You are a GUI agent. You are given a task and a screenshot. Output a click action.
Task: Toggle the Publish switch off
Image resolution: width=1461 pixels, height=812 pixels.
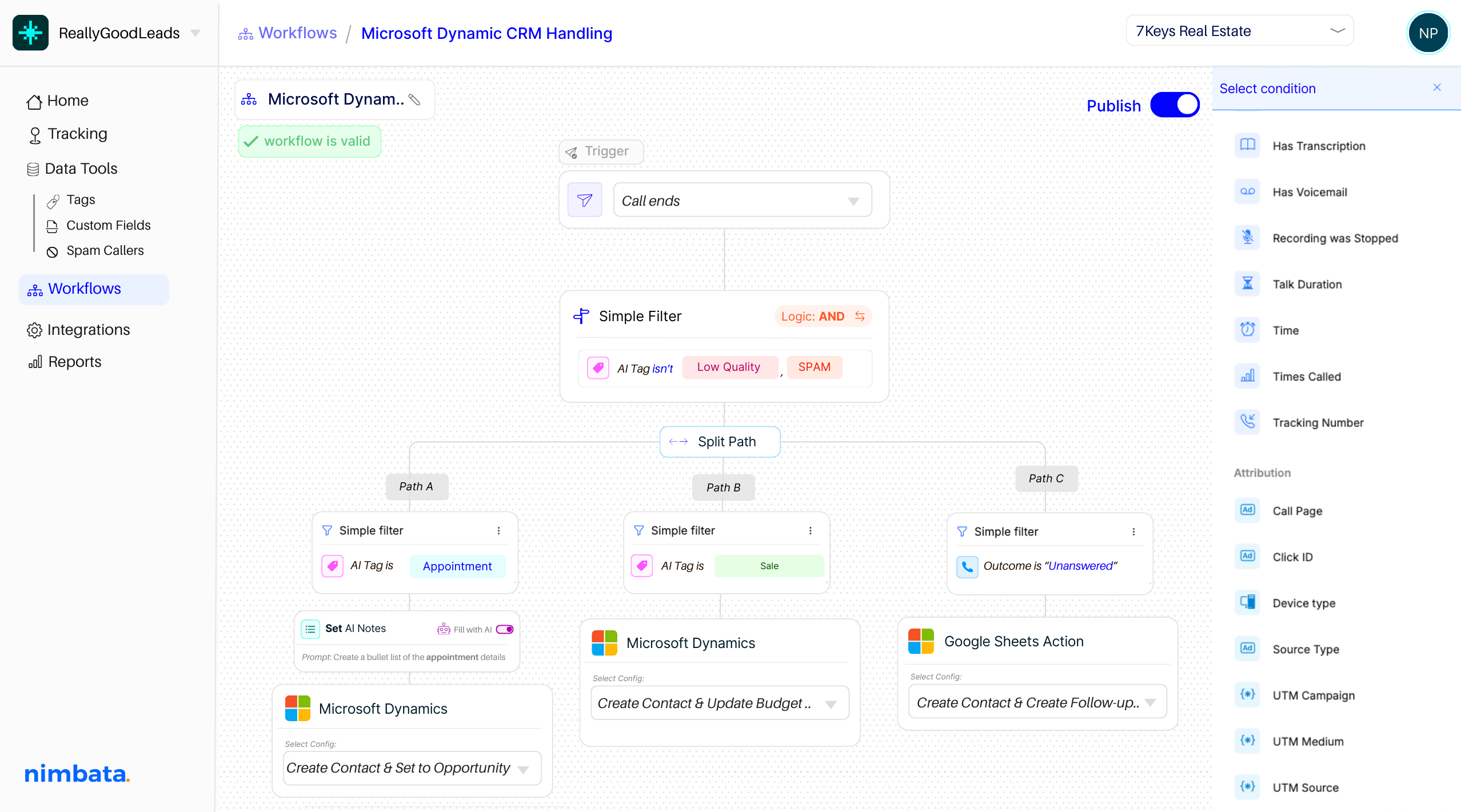pos(1175,105)
